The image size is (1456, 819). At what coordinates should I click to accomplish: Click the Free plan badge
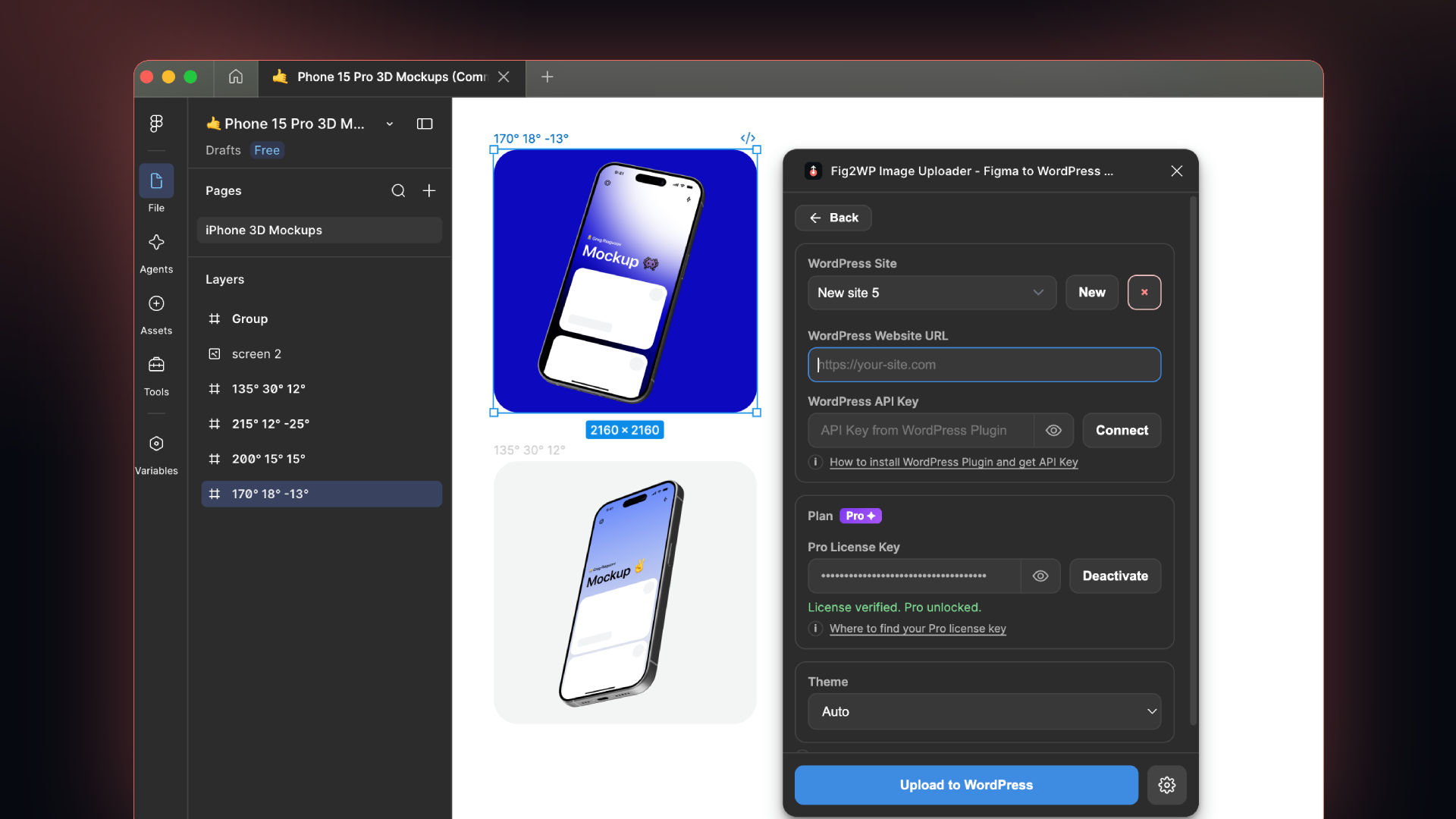tap(267, 150)
